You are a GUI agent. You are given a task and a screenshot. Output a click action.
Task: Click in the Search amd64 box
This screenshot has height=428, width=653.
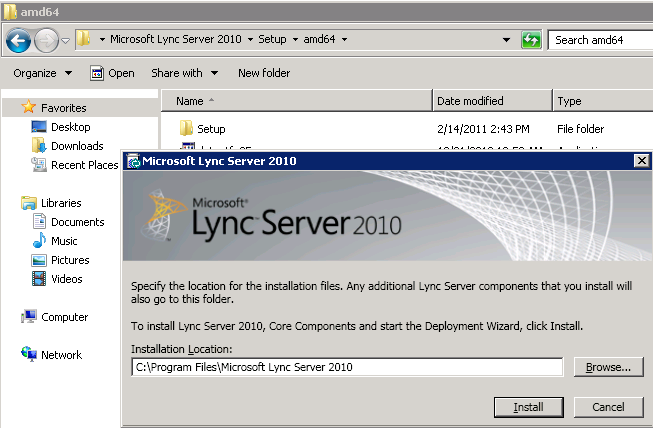(600, 40)
